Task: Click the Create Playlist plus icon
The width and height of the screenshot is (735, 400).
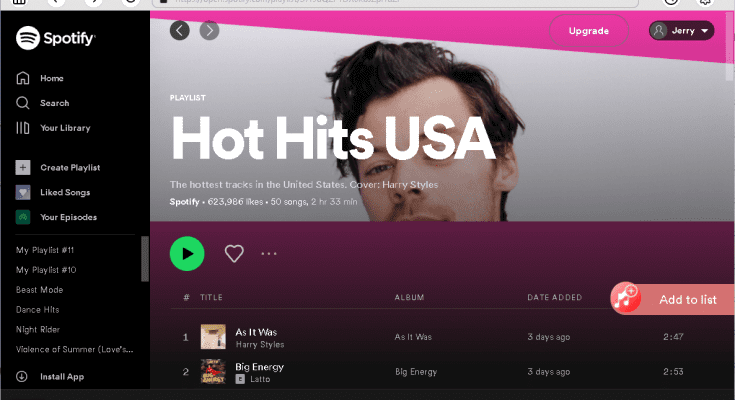Action: (23, 167)
